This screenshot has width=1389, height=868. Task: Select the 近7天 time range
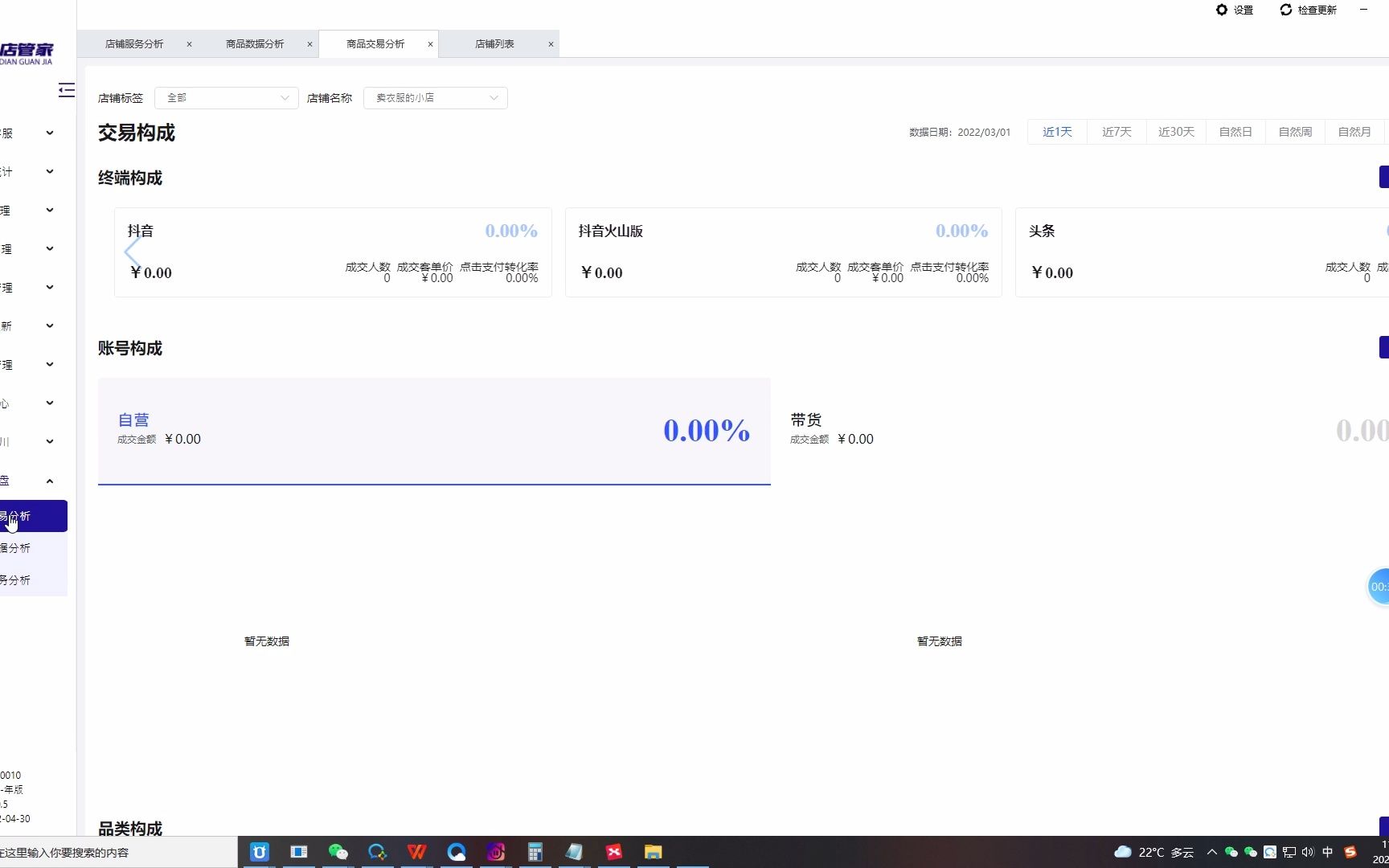(x=1116, y=131)
